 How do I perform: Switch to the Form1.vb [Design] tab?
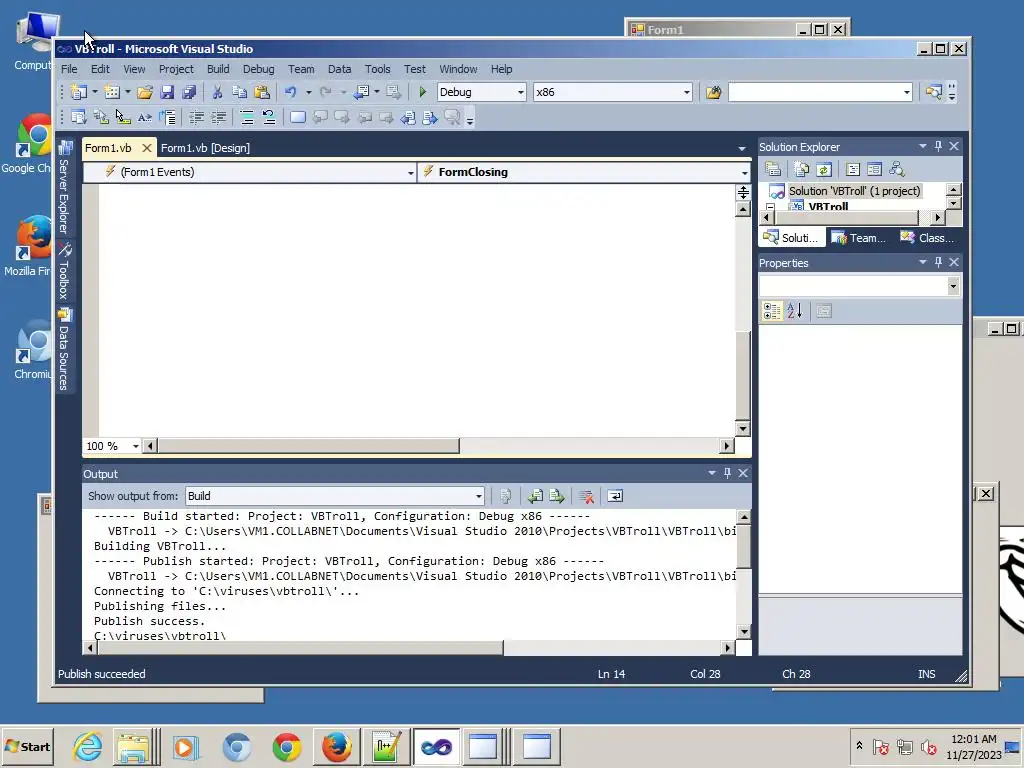pos(205,148)
